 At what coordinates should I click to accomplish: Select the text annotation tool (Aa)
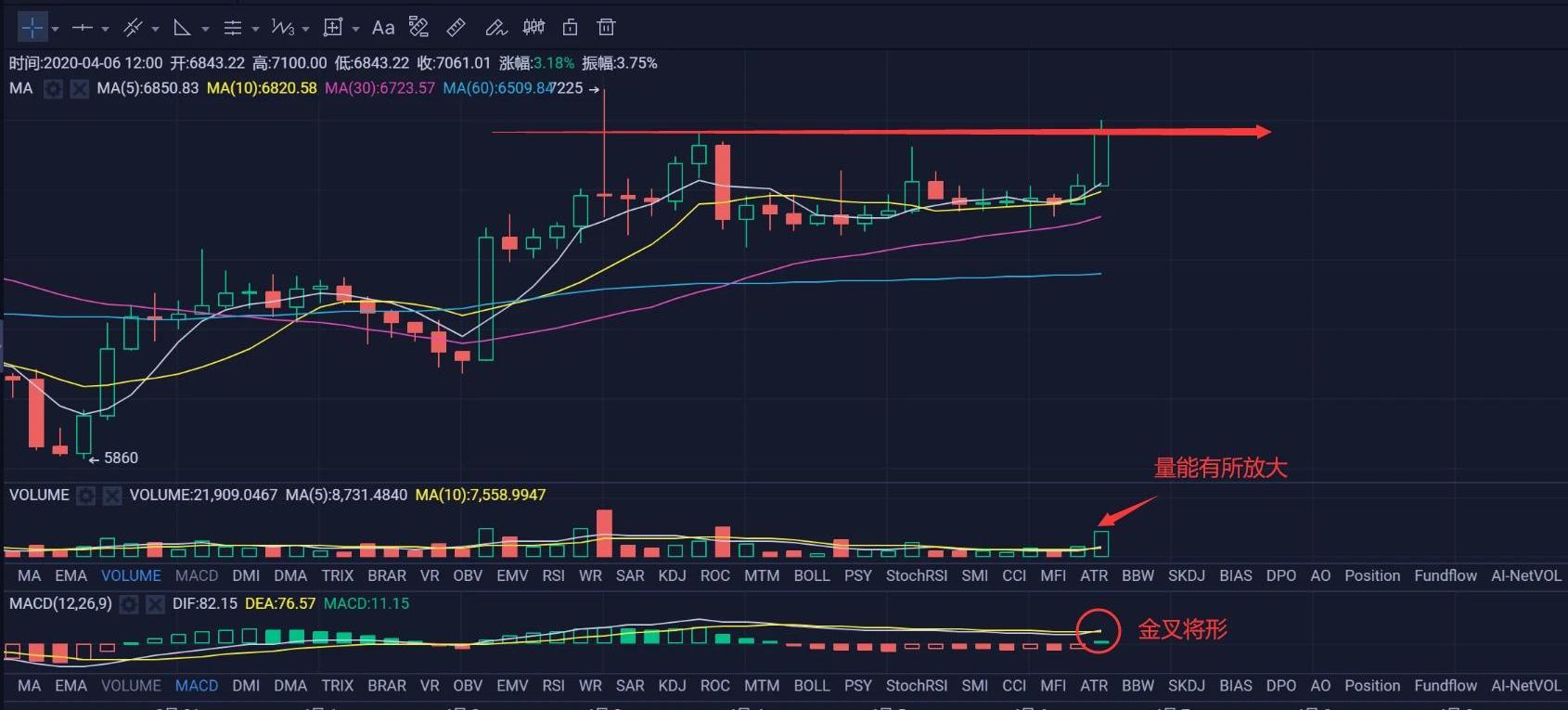click(x=383, y=28)
